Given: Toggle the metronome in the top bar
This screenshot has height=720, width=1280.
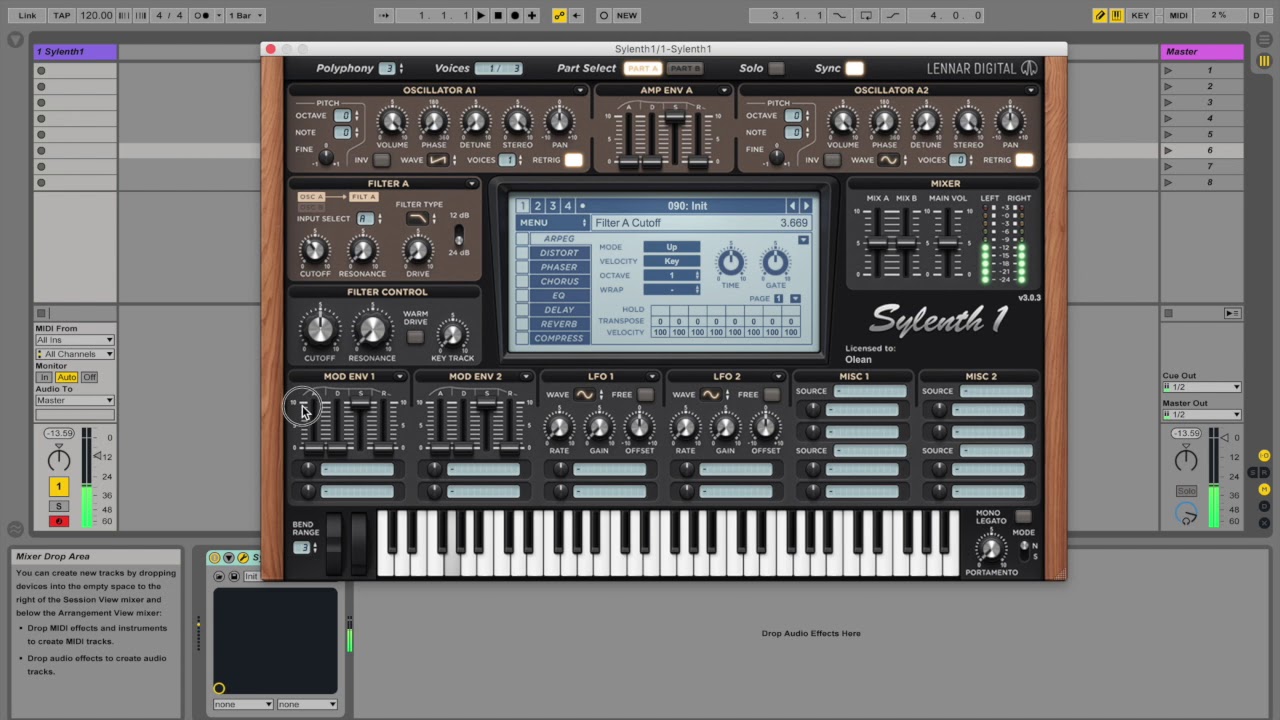Looking at the screenshot, I should pyautogui.click(x=203, y=15).
